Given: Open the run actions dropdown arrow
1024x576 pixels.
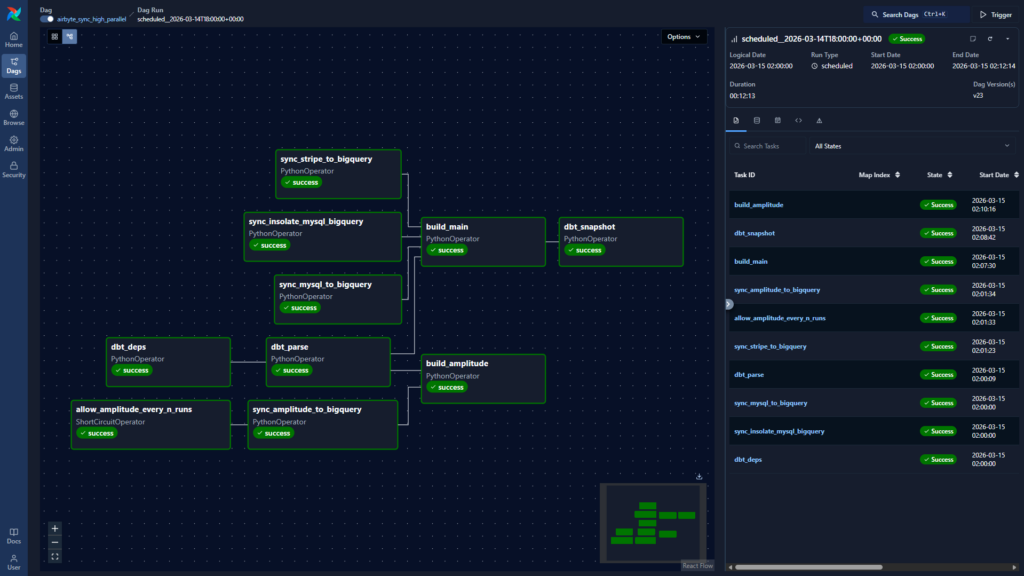Looking at the screenshot, I should [x=1007, y=38].
